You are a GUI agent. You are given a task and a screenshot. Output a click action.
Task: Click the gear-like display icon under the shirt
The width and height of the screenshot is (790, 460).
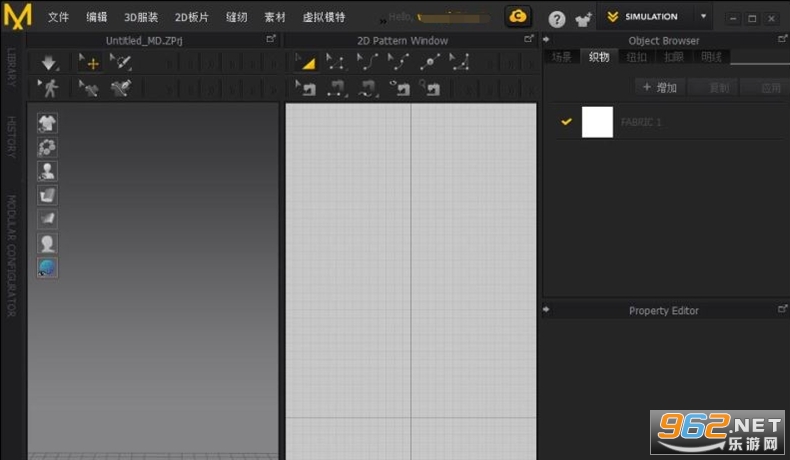coord(47,147)
